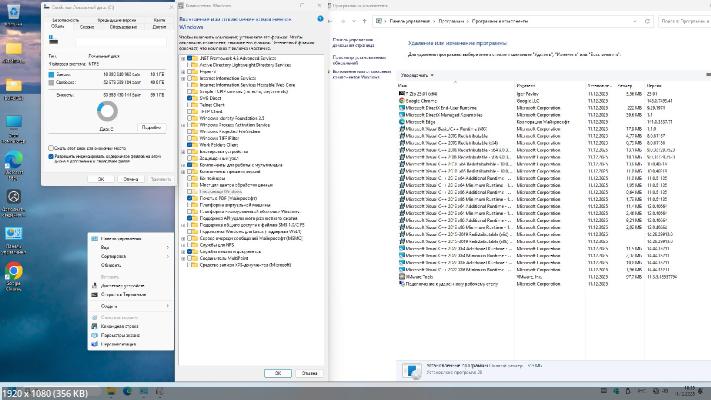Click Командная строка icon in context menu
The image size is (711, 400).
pyautogui.click(x=96, y=326)
